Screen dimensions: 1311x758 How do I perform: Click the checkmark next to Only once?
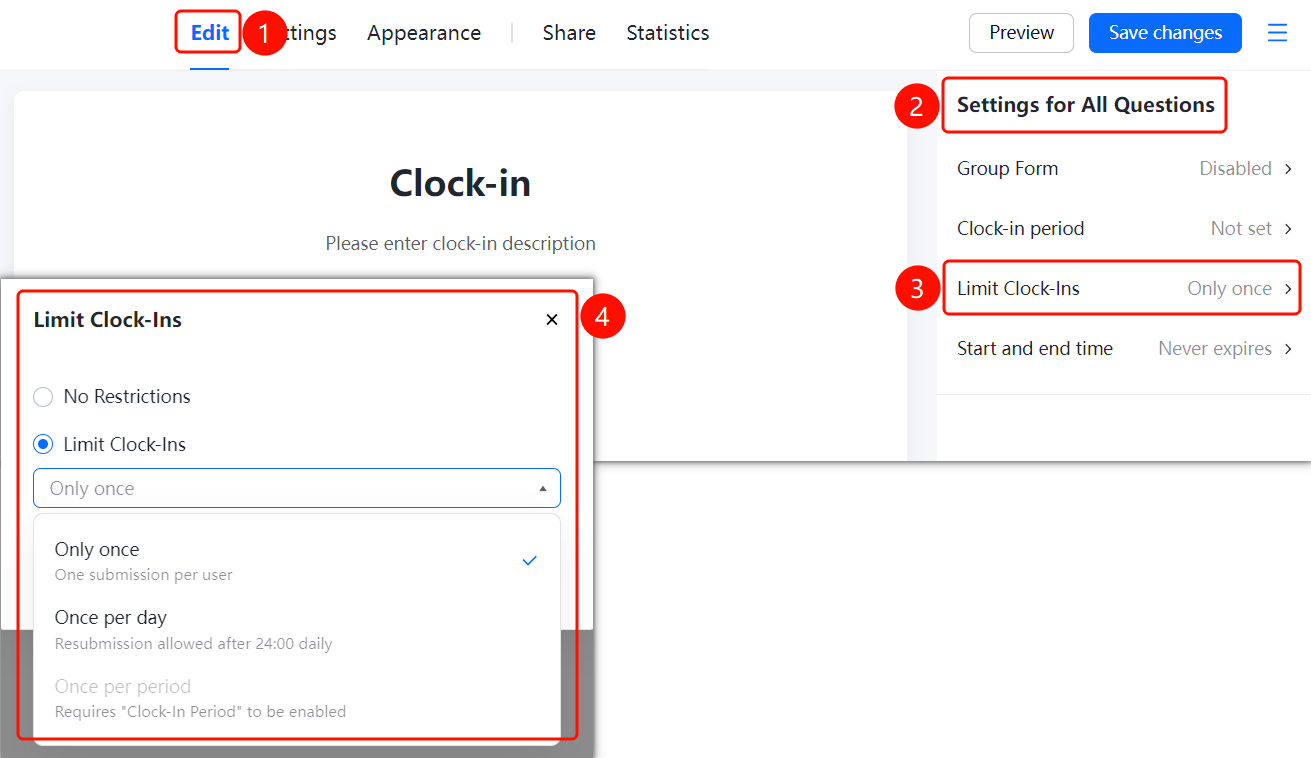[530, 561]
